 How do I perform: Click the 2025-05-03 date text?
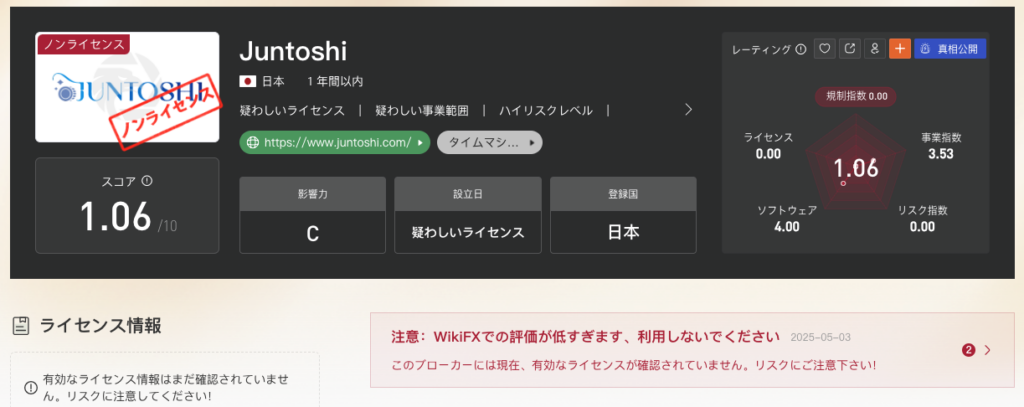click(x=820, y=338)
